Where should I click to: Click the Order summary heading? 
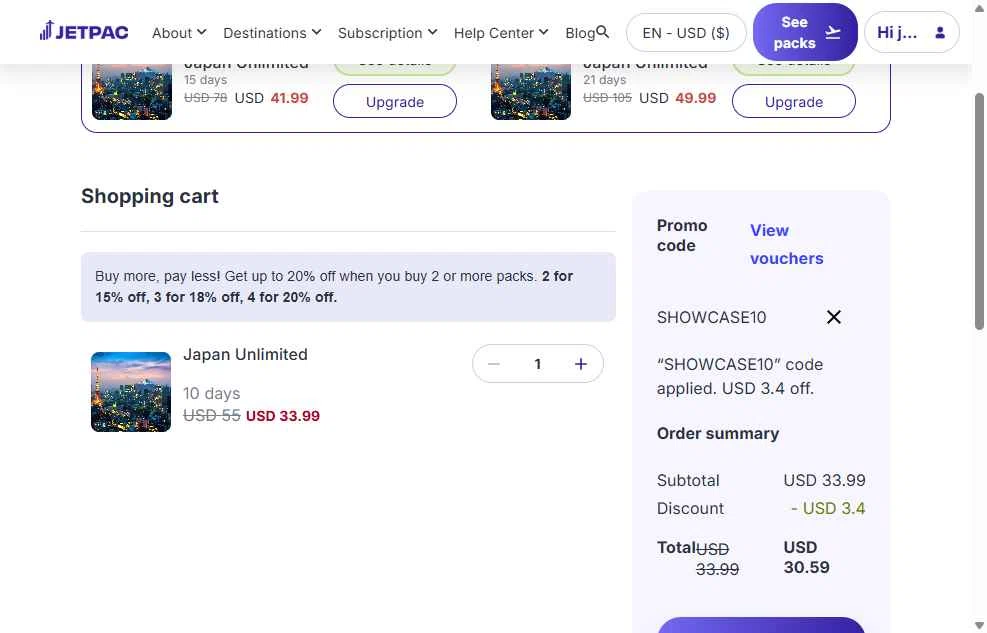tap(718, 434)
